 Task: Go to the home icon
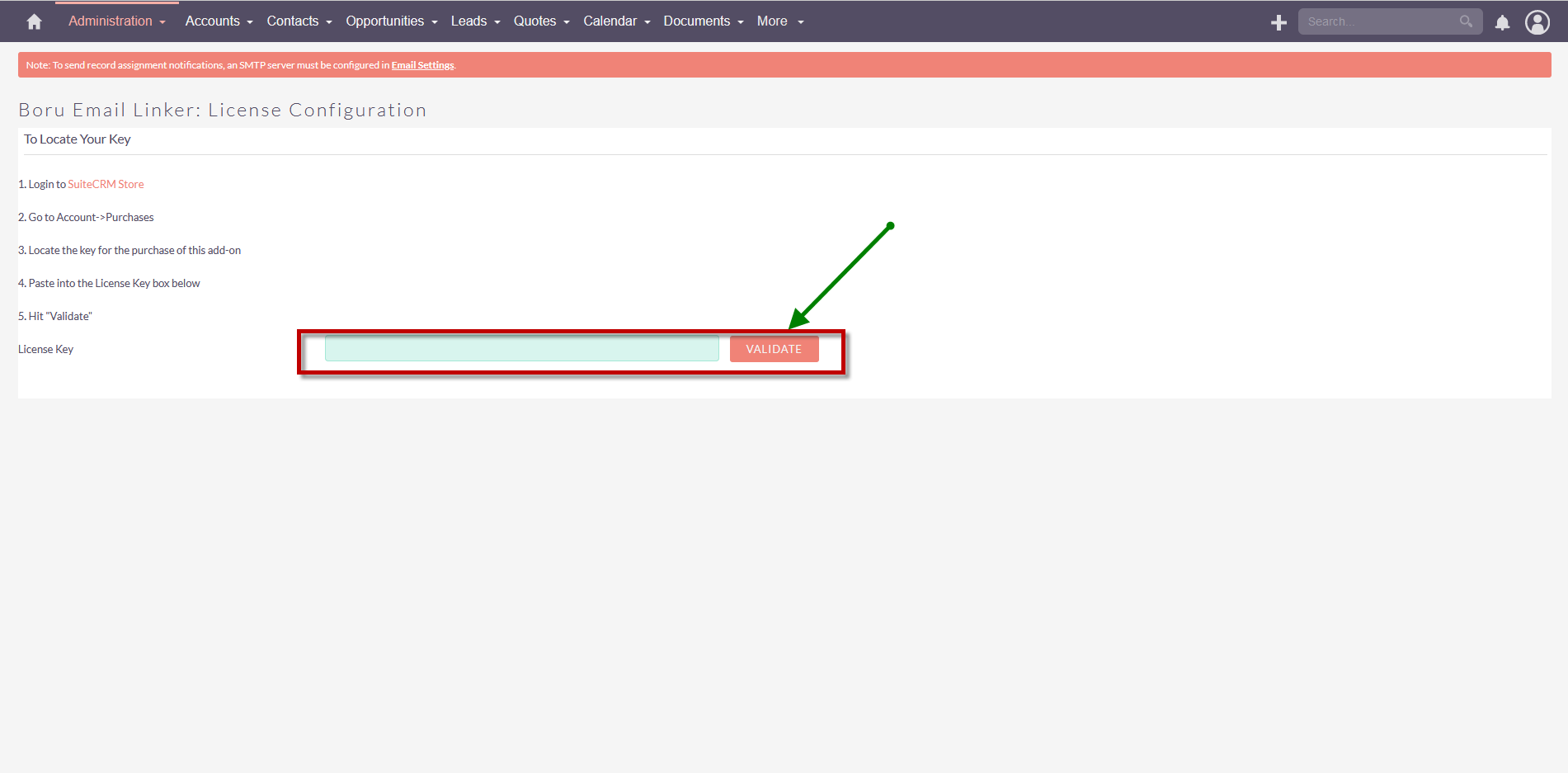[34, 21]
